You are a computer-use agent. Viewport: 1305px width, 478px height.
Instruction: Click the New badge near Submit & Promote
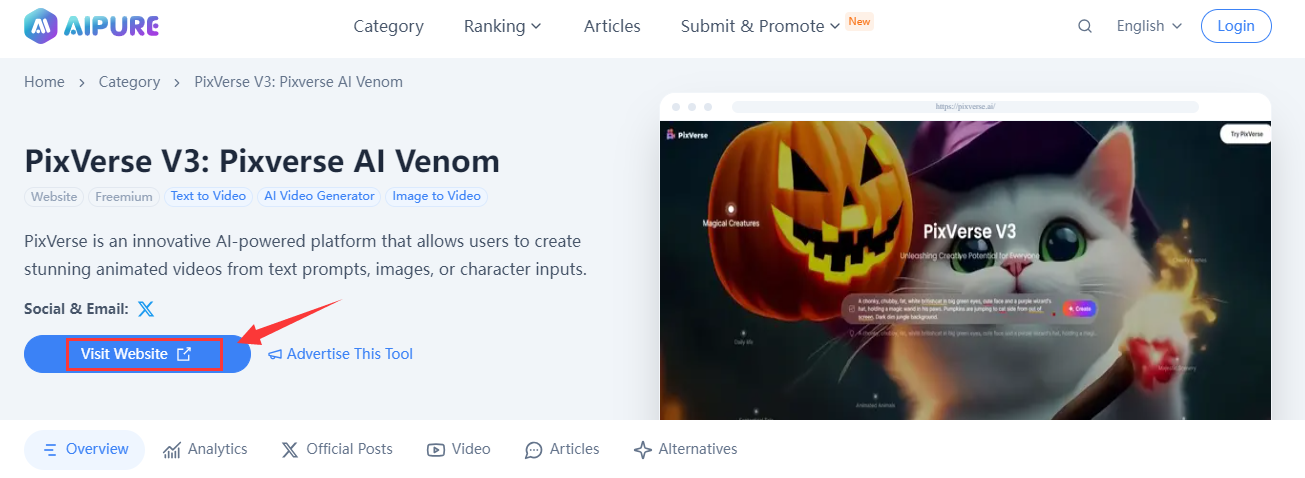pyautogui.click(x=859, y=20)
